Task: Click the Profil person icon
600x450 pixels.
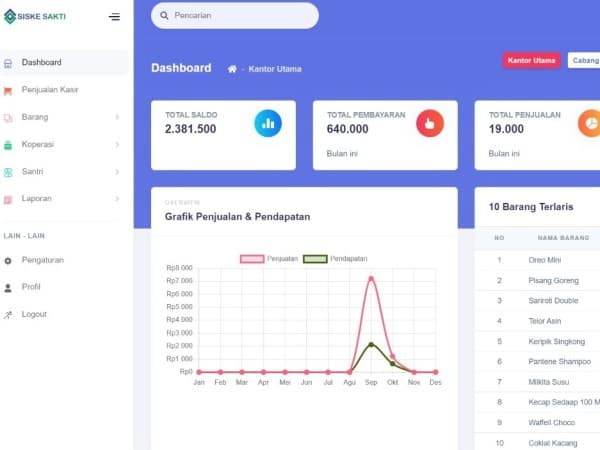Action: (8, 288)
